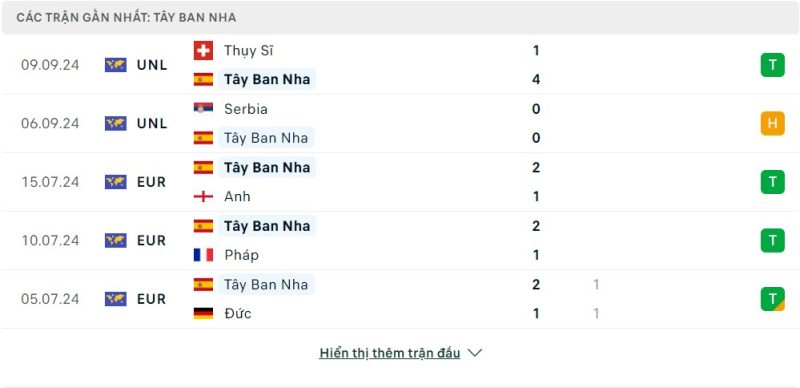Click the Serbia flag icon
800x388 pixels.
203,109
